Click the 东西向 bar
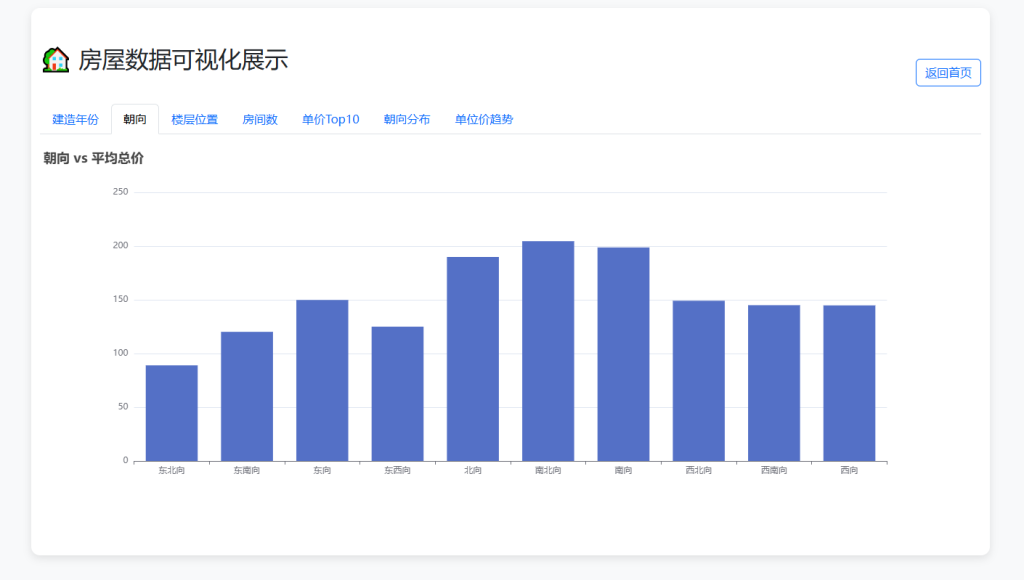This screenshot has height=580, width=1024. [x=397, y=393]
